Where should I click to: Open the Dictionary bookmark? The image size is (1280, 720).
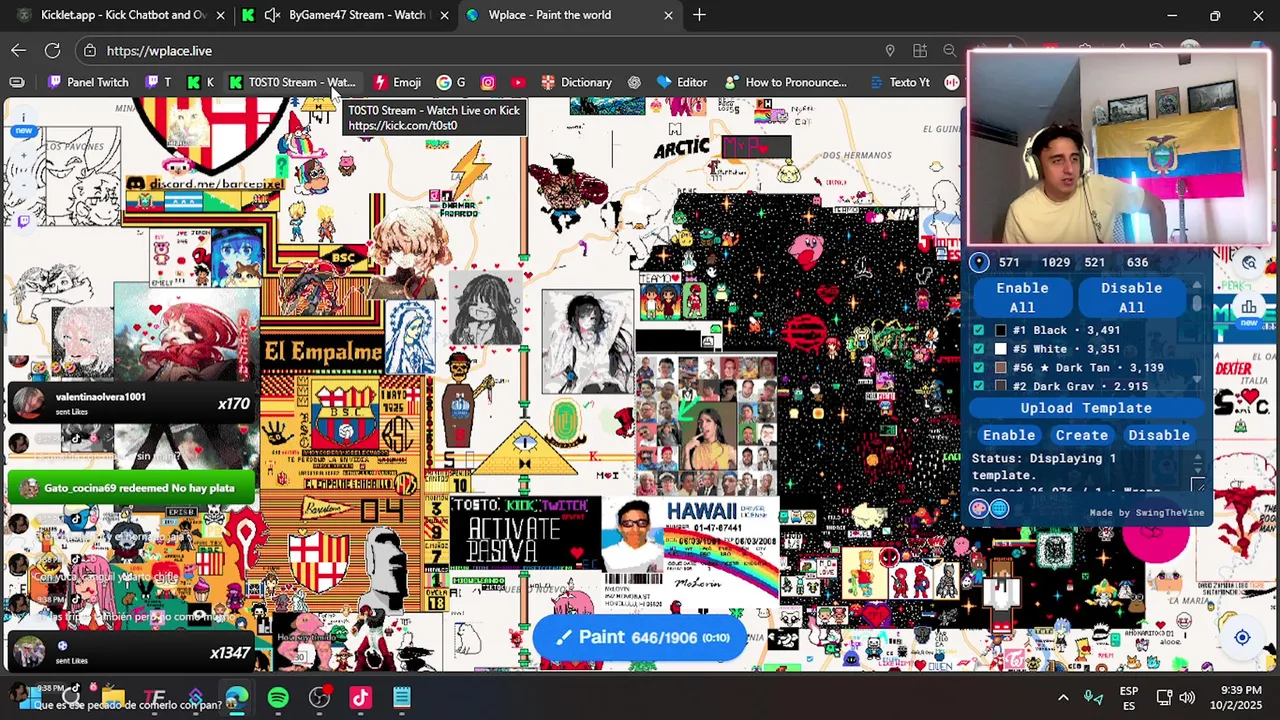tap(576, 82)
